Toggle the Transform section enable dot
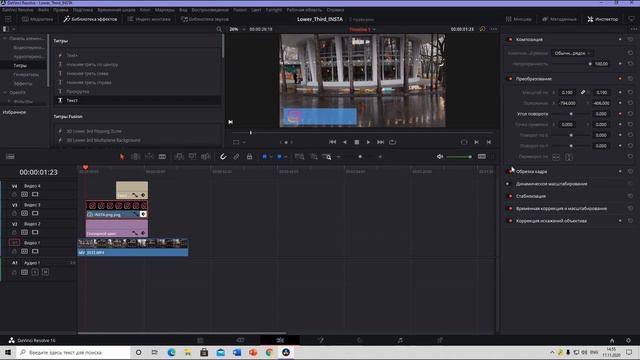640x360 pixels. point(510,79)
